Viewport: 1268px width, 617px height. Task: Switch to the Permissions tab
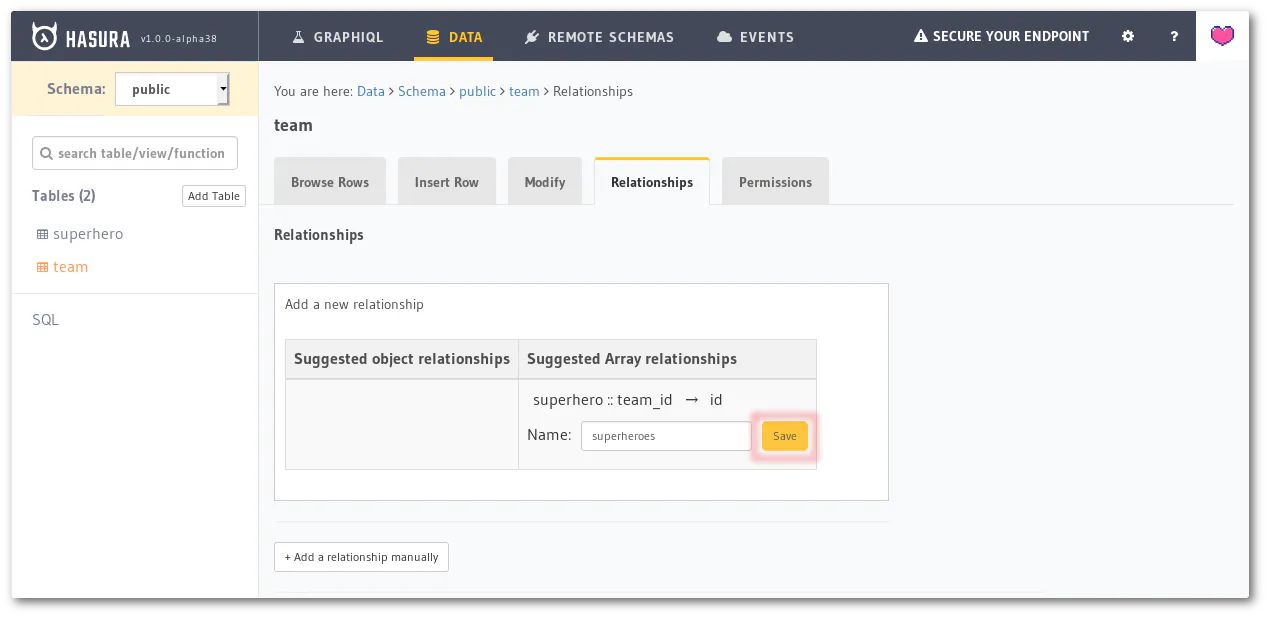775,182
